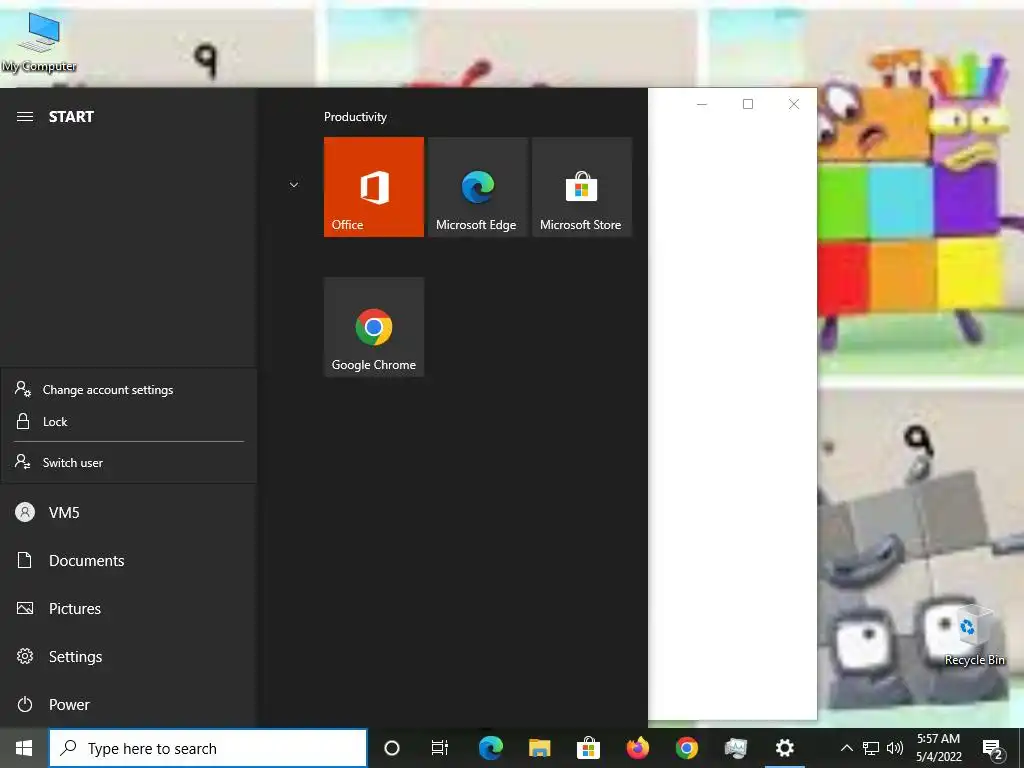Screen dimensions: 1024x768
Task: Minimize the blank white window
Action: (702, 104)
